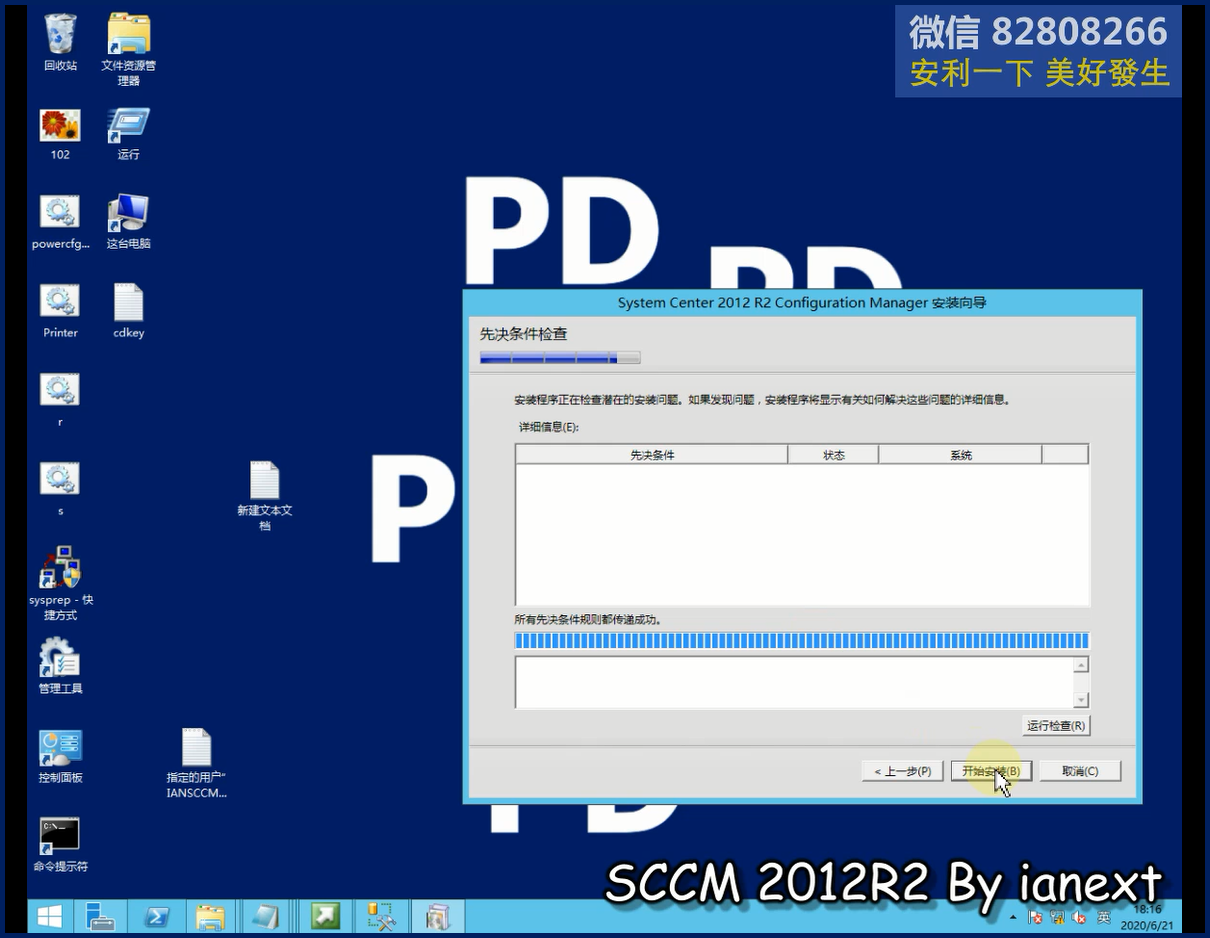Open the 回收站 recycle bin desktop icon
The width and height of the screenshot is (1210, 938).
click(60, 42)
